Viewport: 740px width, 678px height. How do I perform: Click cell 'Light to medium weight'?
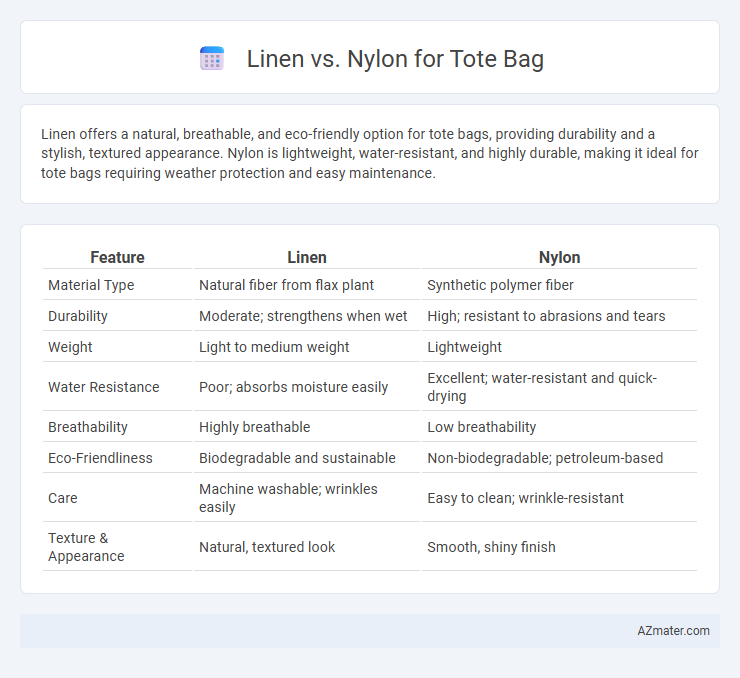coord(274,347)
